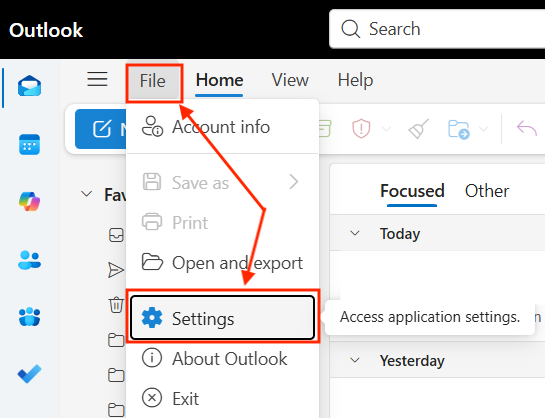Image resolution: width=545 pixels, height=418 pixels.
Task: Open the People contacts icon
Action: [30, 260]
